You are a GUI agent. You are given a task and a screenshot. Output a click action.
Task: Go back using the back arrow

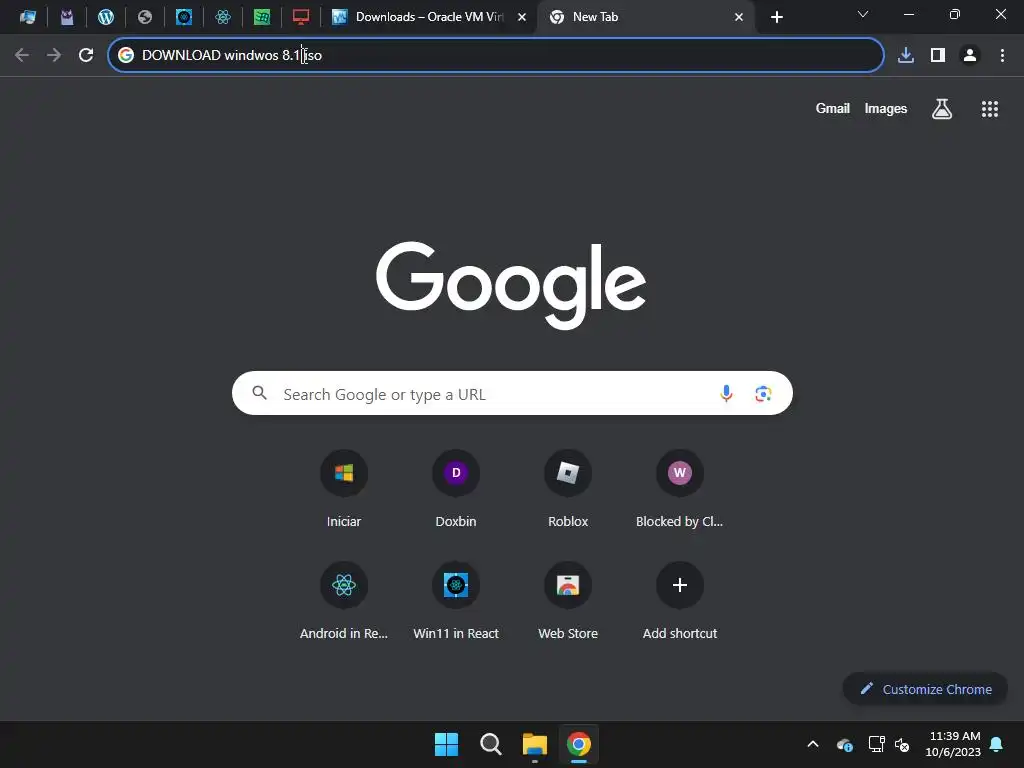click(22, 55)
